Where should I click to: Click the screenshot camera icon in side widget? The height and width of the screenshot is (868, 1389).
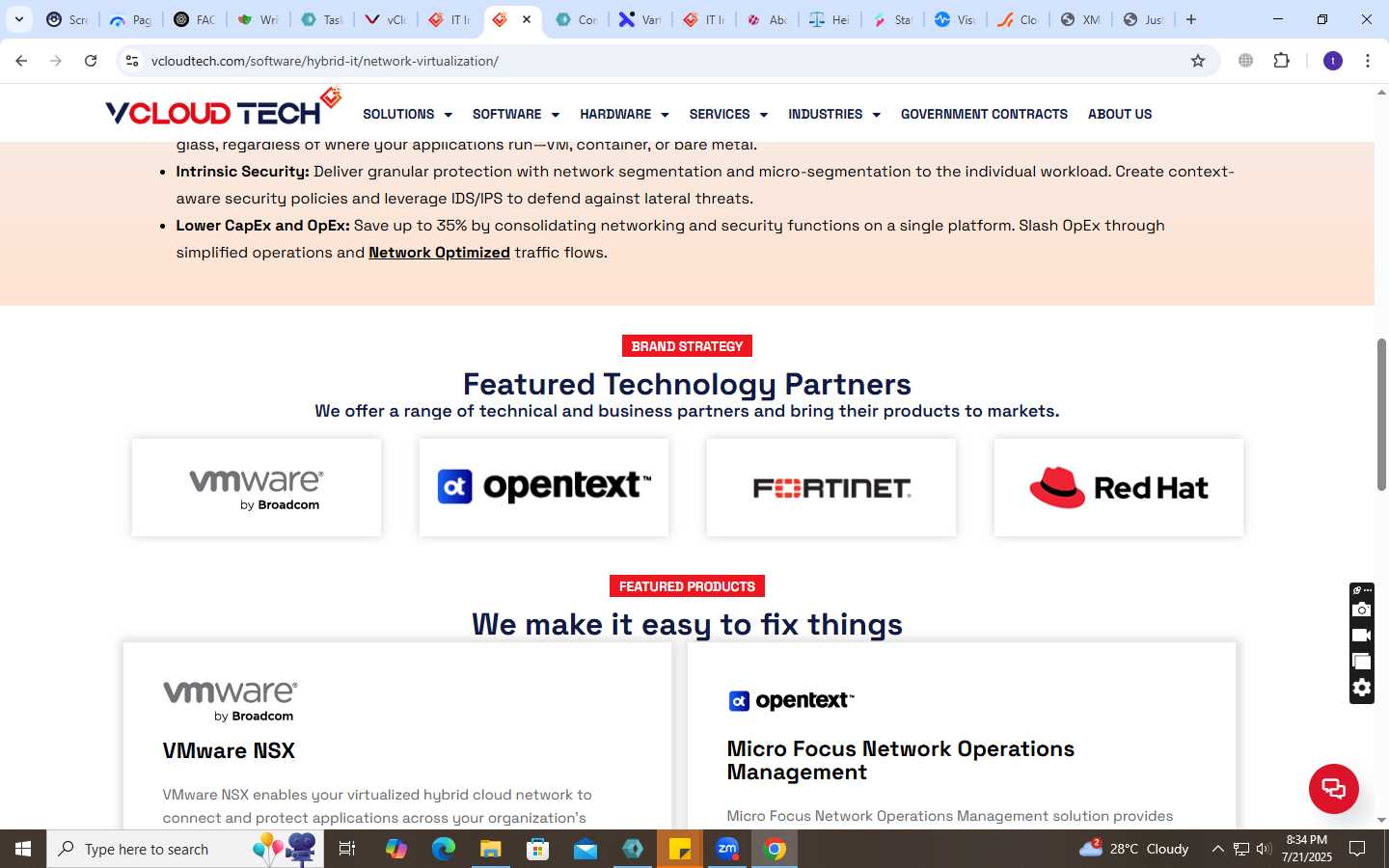click(x=1361, y=610)
